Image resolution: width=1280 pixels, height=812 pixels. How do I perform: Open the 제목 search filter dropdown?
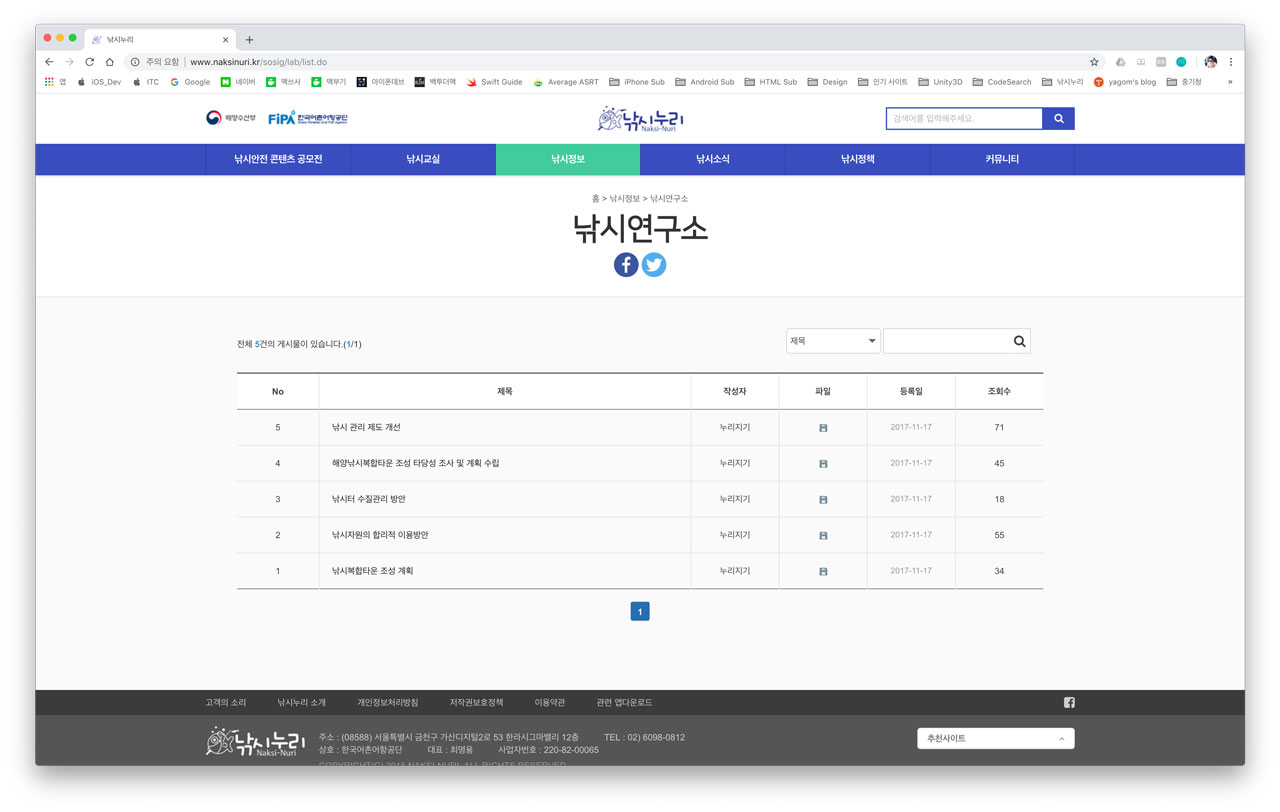(x=832, y=342)
